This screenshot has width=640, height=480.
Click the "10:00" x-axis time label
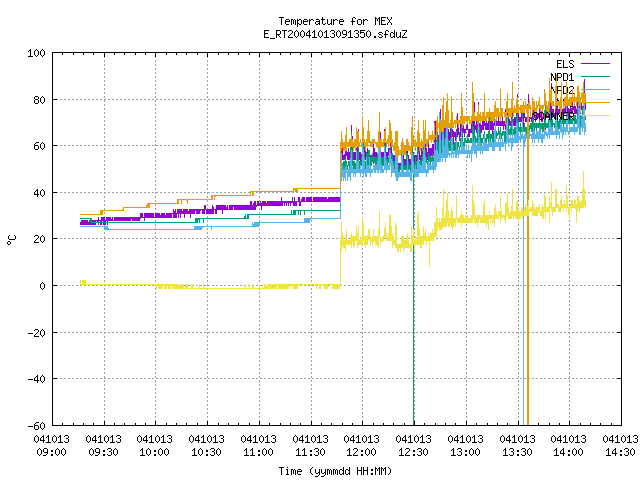pos(155,452)
